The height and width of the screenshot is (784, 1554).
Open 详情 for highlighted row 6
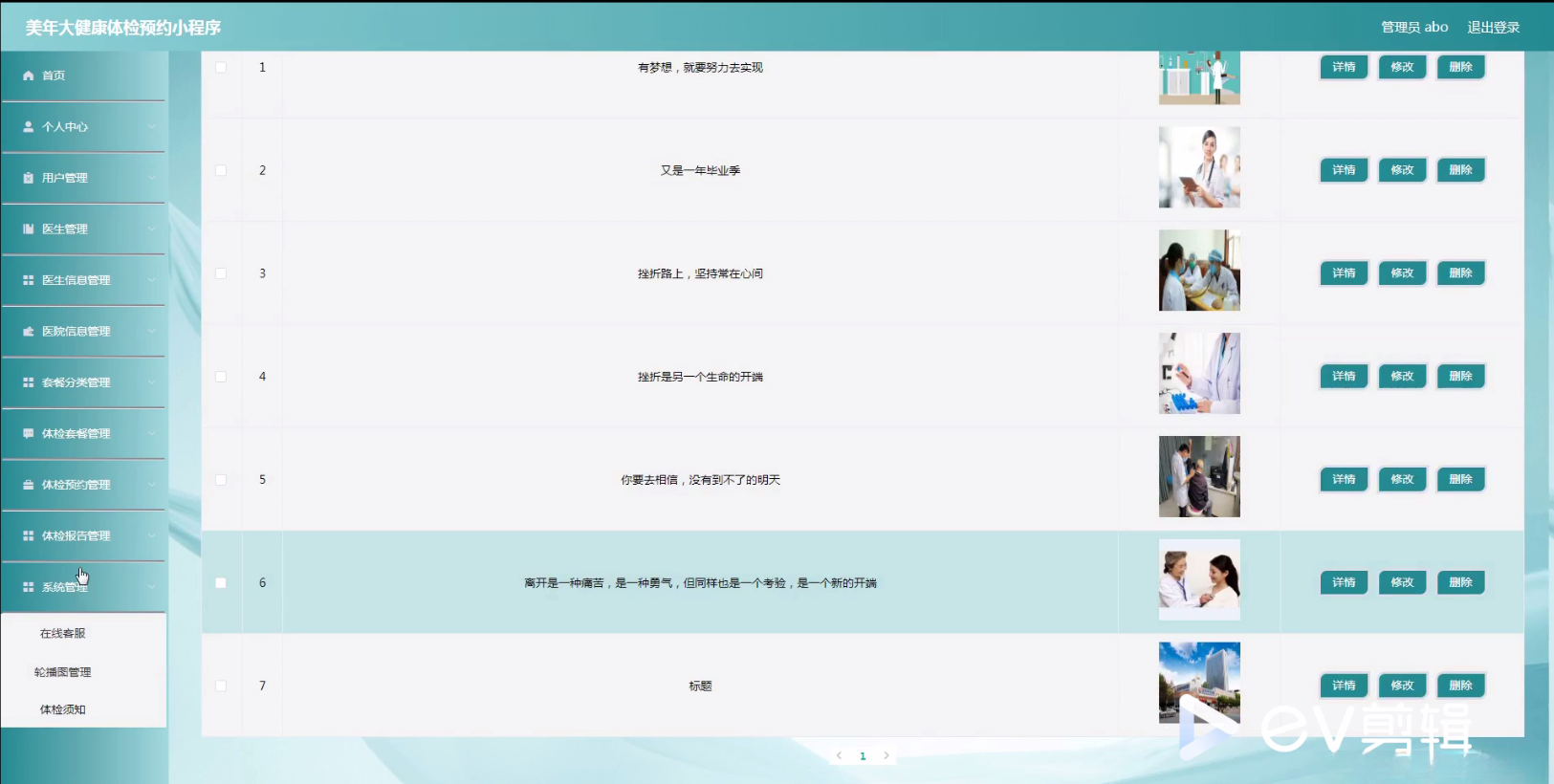(1344, 582)
